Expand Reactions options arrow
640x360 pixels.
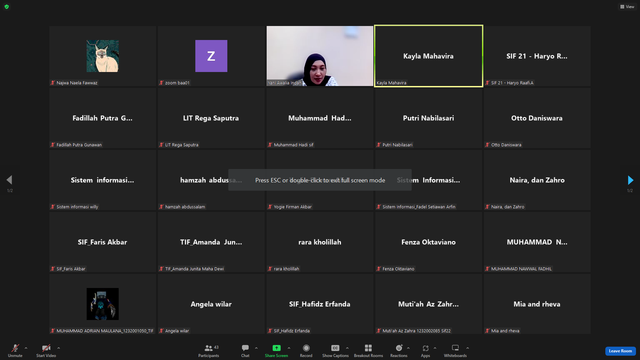coord(408,348)
